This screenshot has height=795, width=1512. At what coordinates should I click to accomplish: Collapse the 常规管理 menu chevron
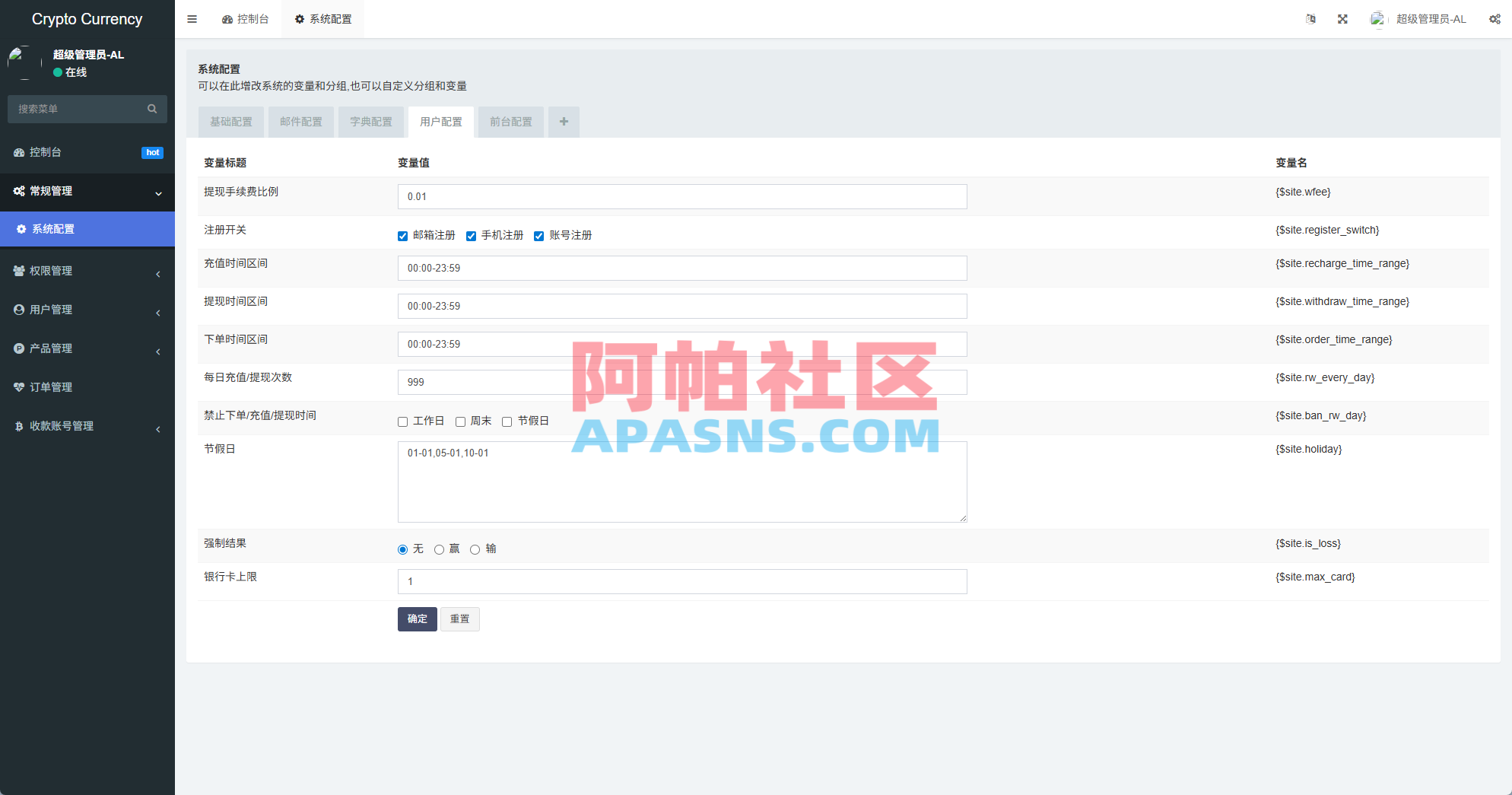click(x=158, y=193)
